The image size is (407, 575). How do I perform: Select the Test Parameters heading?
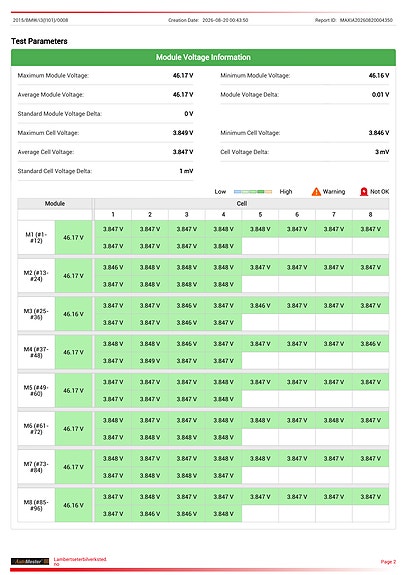(39, 41)
